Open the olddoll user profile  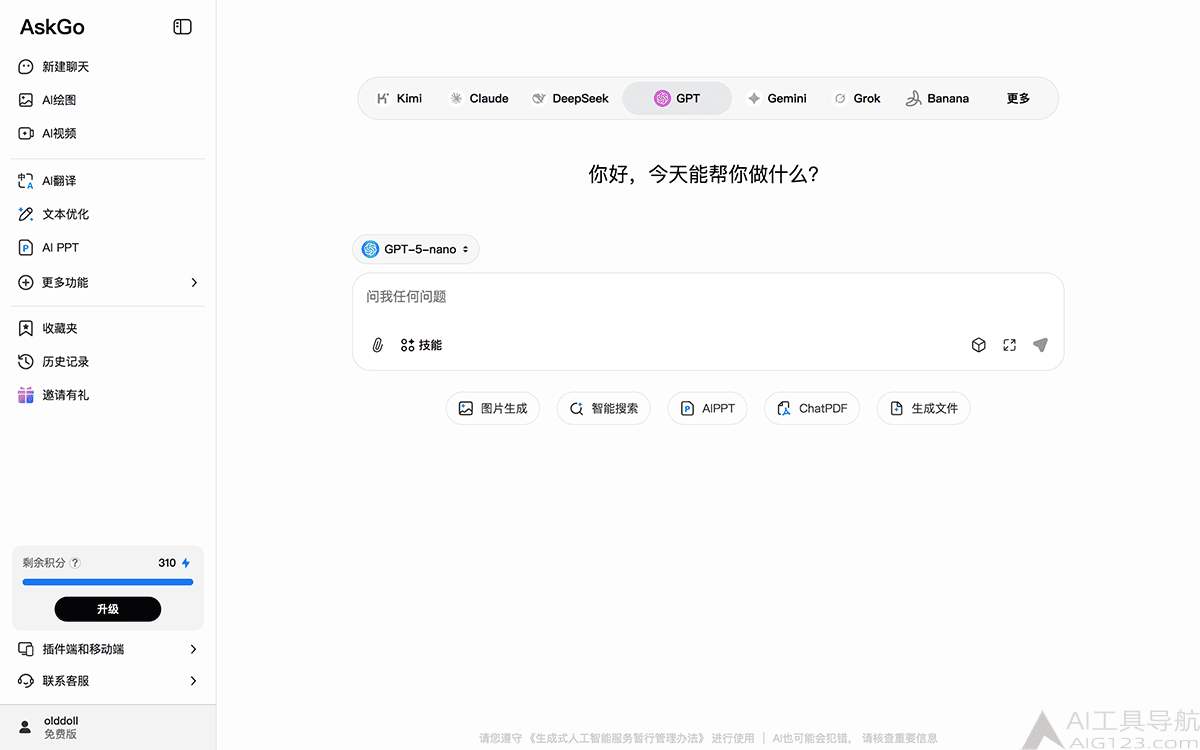[107, 727]
